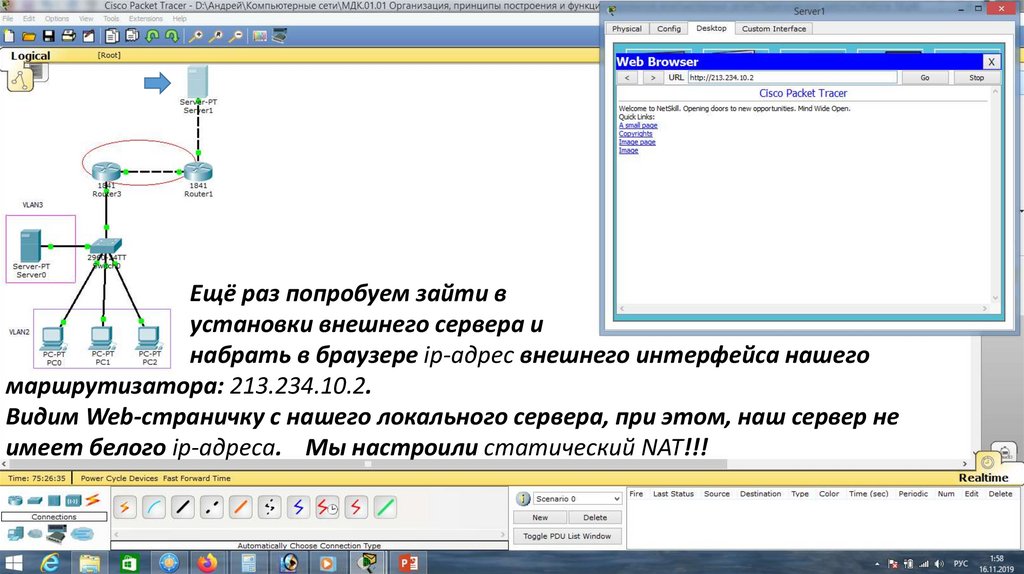The height and width of the screenshot is (574, 1024).
Task: Save the network with the floppy icon
Action: pos(48,37)
